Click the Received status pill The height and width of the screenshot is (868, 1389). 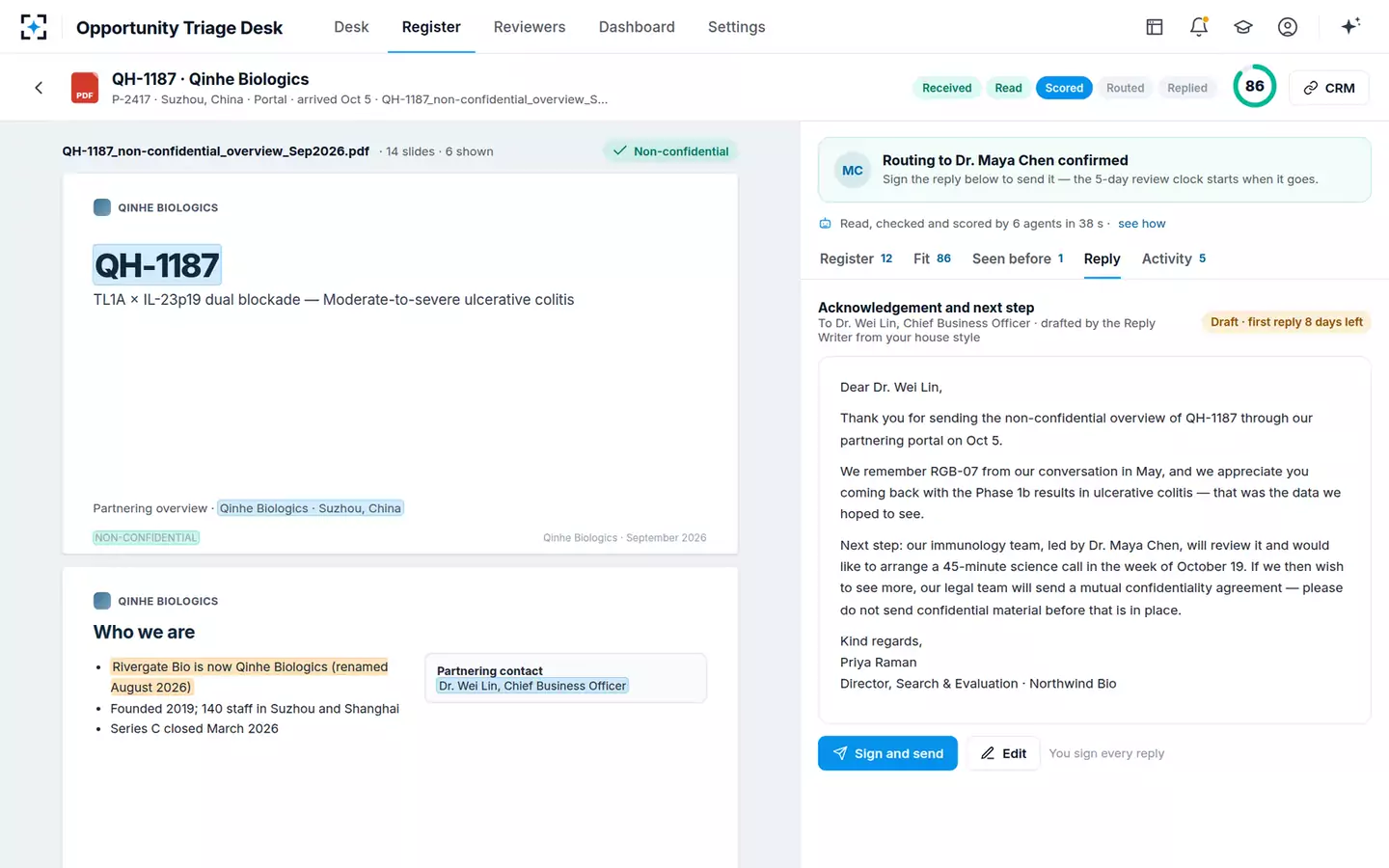click(947, 88)
